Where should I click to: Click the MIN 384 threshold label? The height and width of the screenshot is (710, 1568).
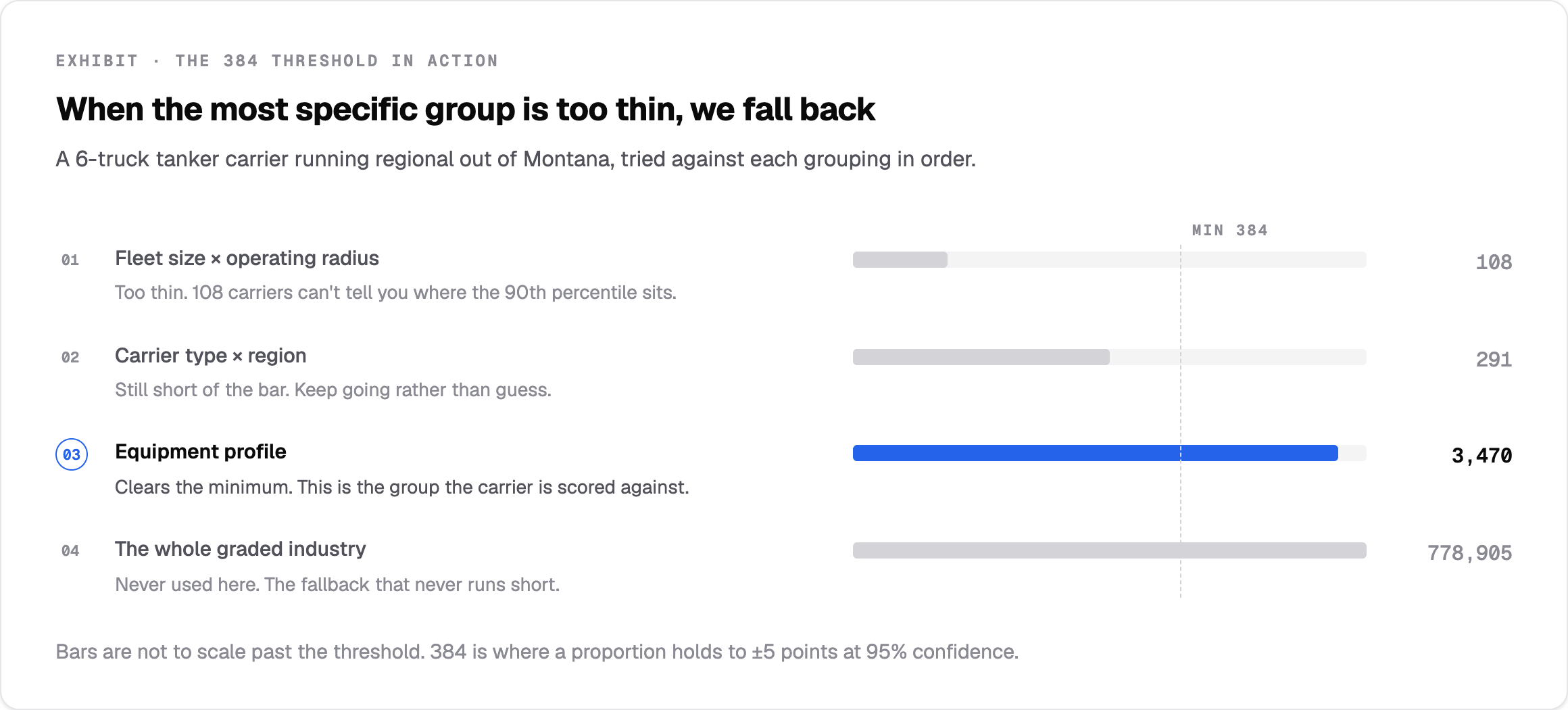pos(1230,231)
